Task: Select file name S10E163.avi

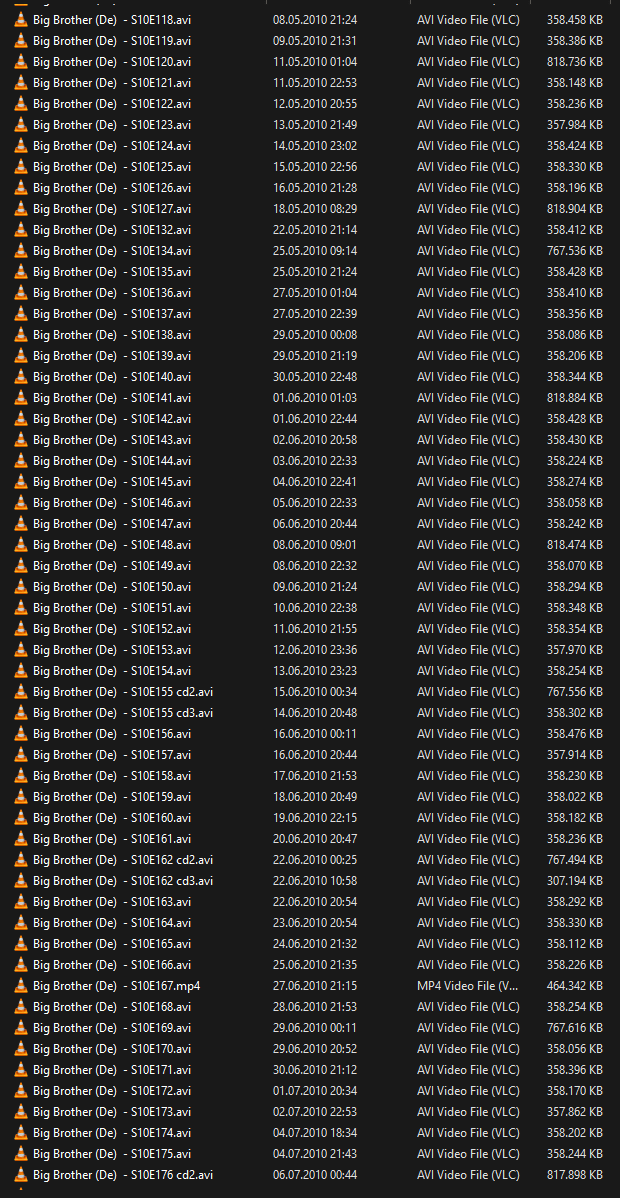Action: coord(112,902)
